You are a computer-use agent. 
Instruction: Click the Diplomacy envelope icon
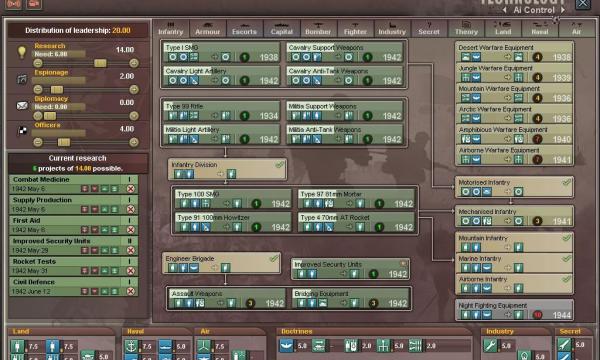(x=22, y=105)
